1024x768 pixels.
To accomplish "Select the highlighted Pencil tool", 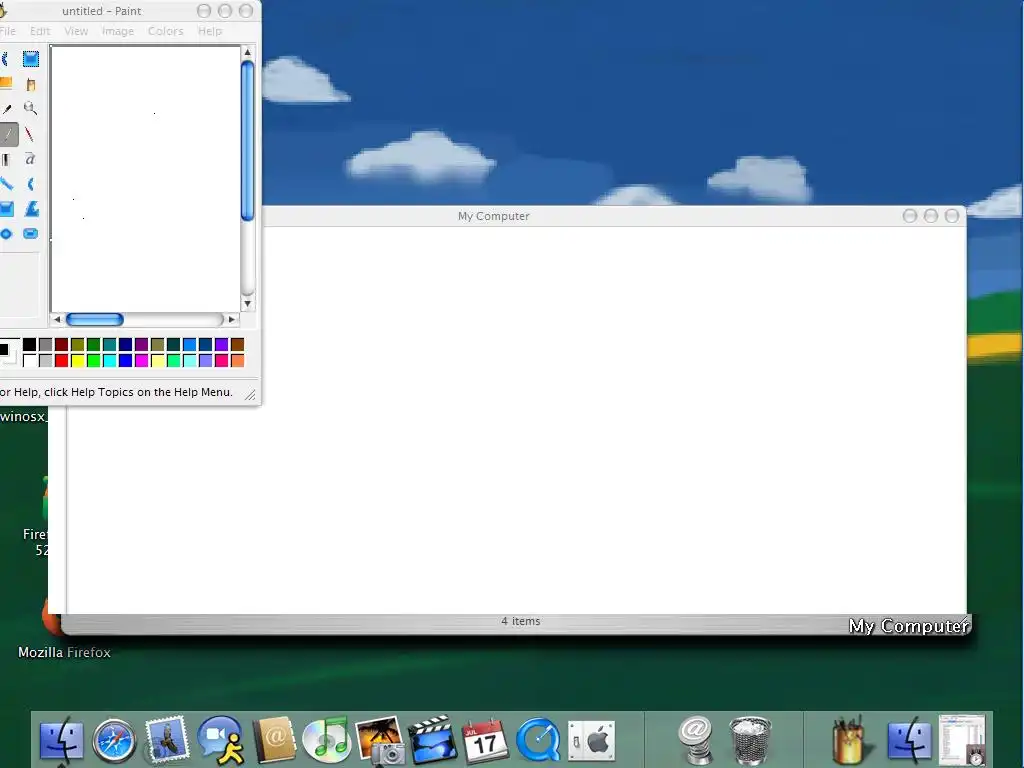I will [x=8, y=135].
